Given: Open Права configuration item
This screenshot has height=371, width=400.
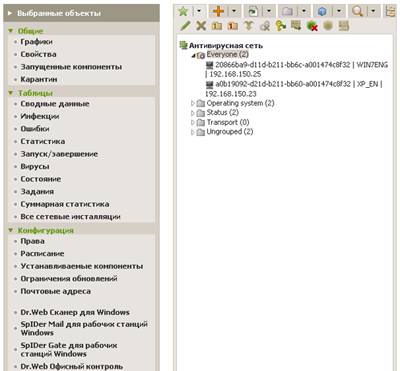Looking at the screenshot, I should coord(32,241).
